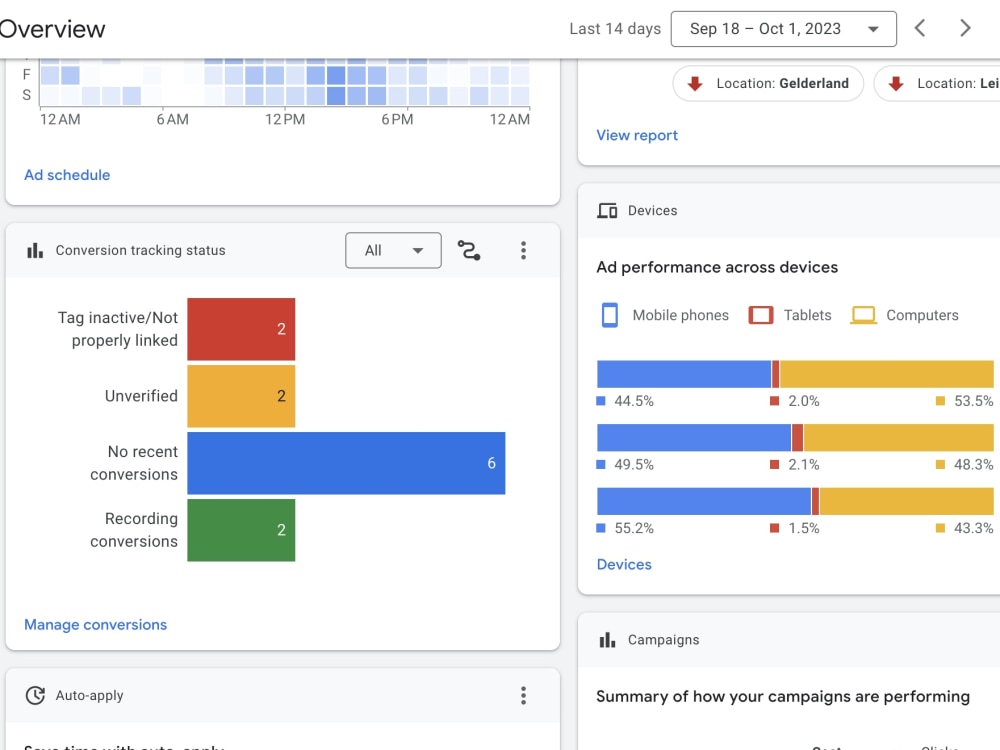Select the red Tag inactive bar
Viewport: 1000px width, 750px height.
(x=241, y=329)
